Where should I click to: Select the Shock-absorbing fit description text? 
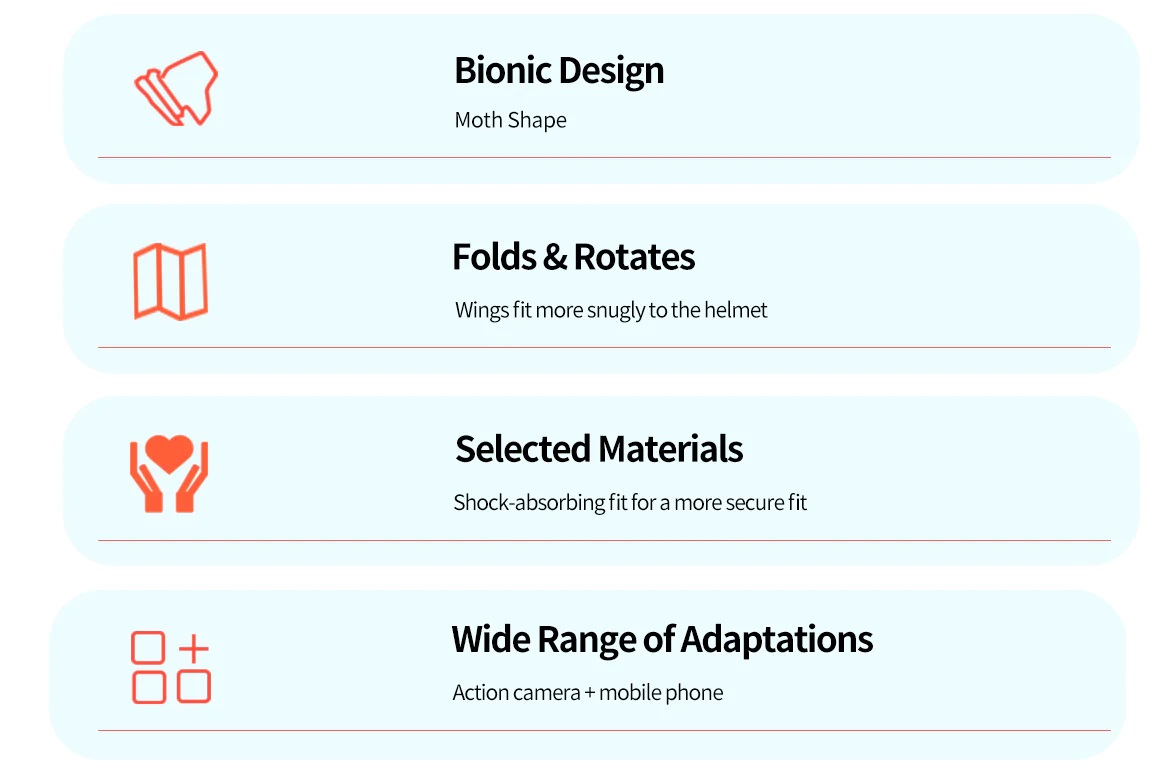pyautogui.click(x=630, y=502)
